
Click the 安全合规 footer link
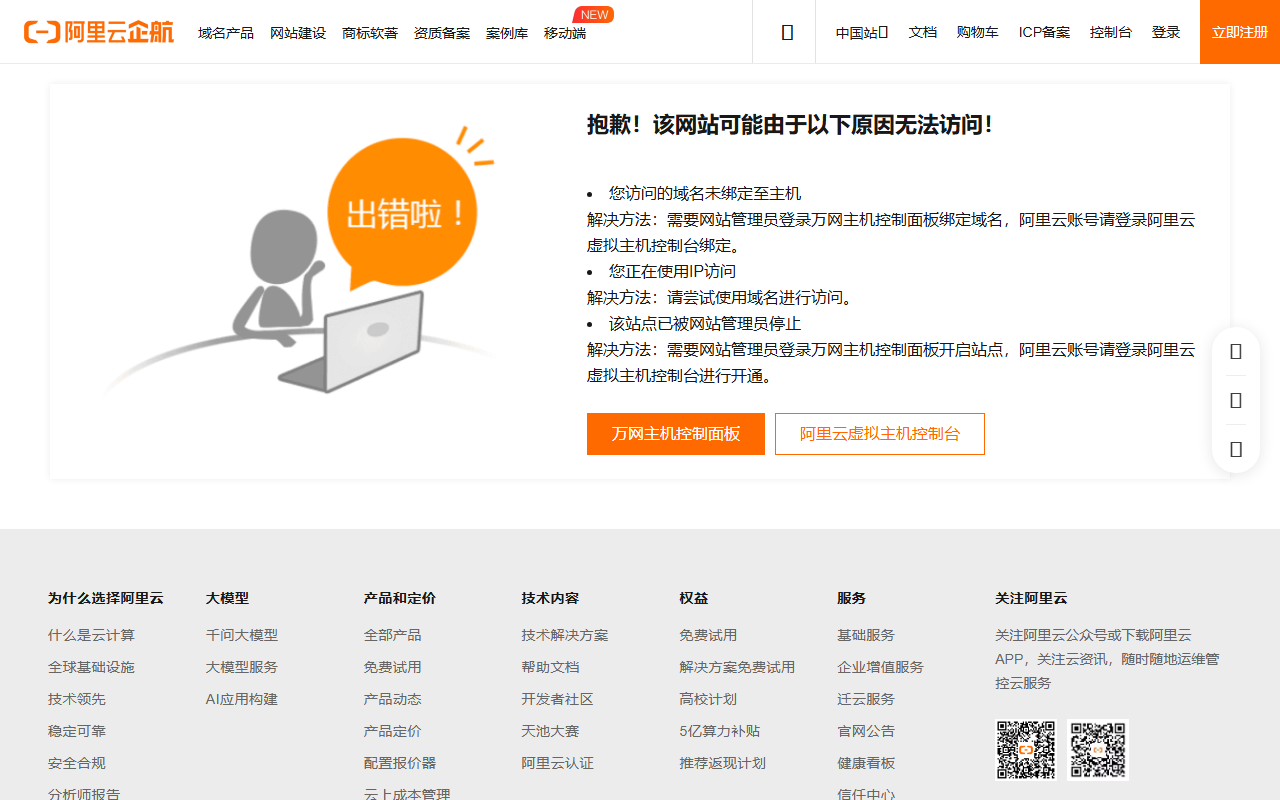tap(77, 763)
